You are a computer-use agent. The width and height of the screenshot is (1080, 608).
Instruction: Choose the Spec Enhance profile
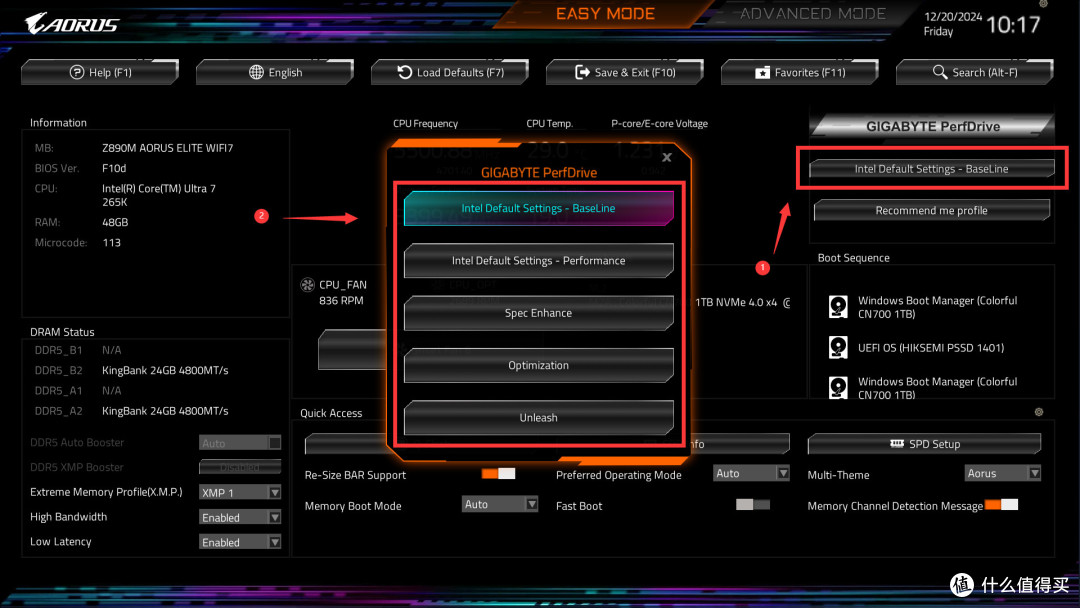pos(539,313)
